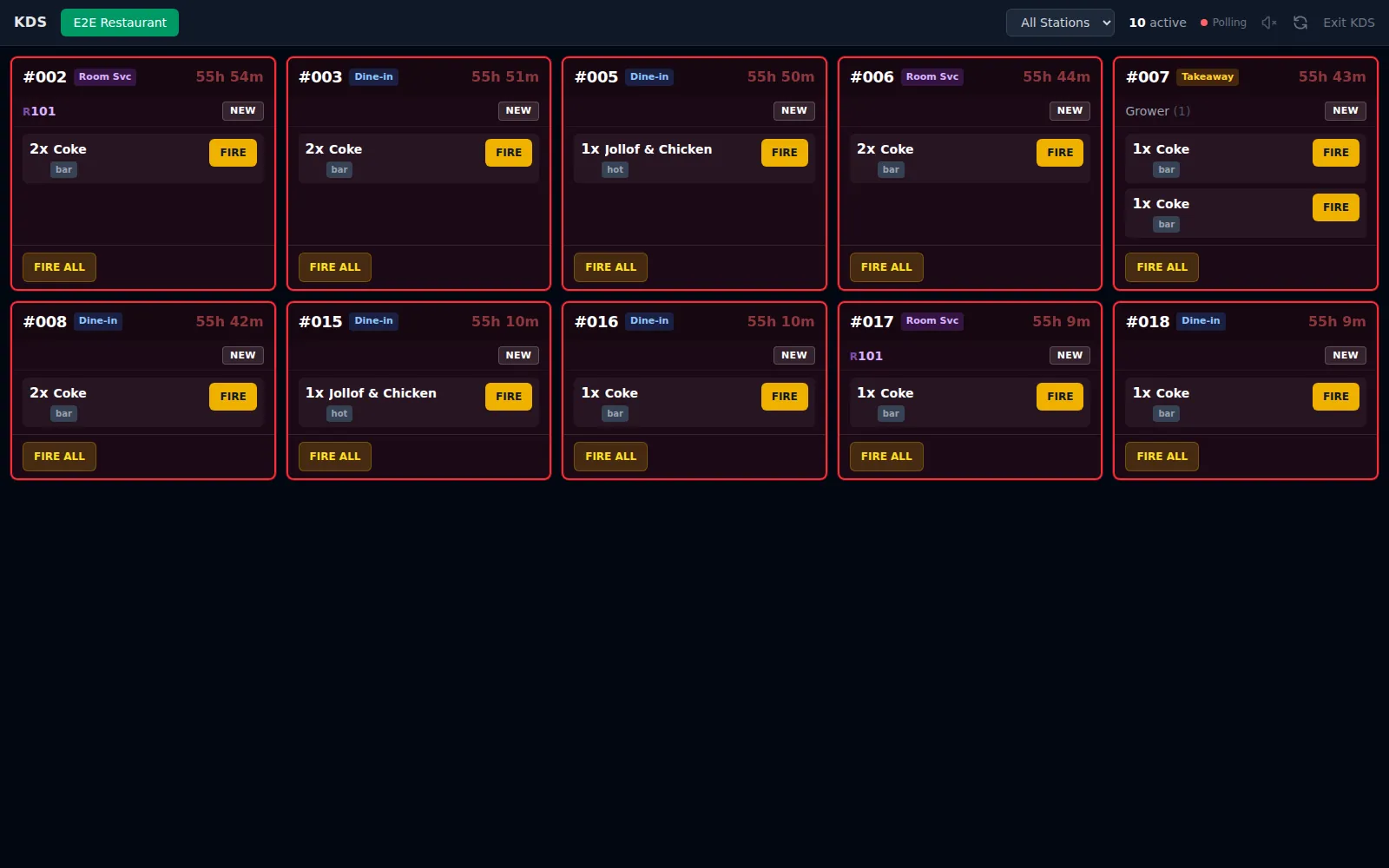
Task: Open order #008 card header
Action: point(143,322)
